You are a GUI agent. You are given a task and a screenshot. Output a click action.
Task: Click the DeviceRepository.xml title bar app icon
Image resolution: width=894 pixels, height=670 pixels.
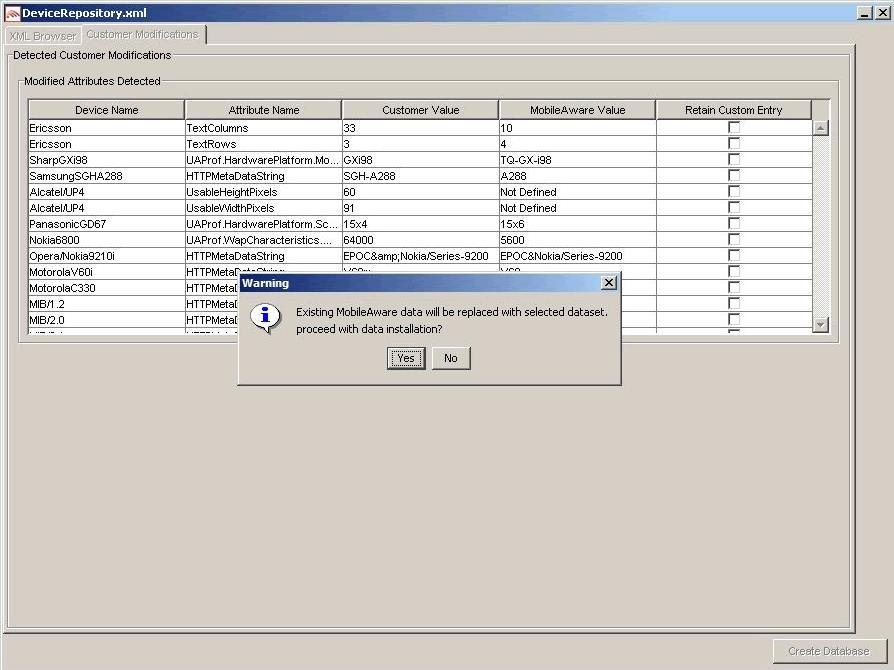(12, 13)
